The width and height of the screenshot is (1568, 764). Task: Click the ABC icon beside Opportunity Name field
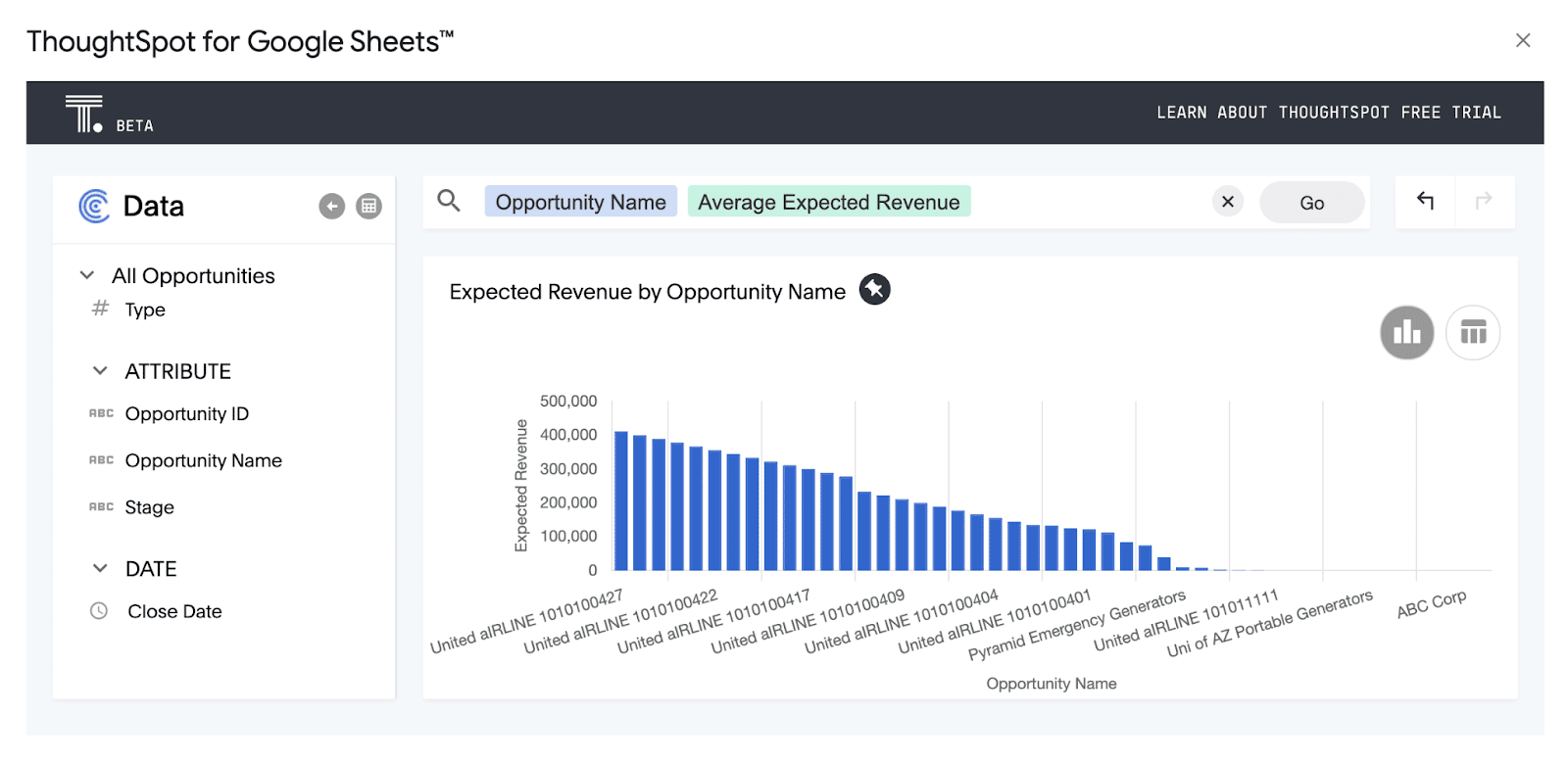coord(101,460)
